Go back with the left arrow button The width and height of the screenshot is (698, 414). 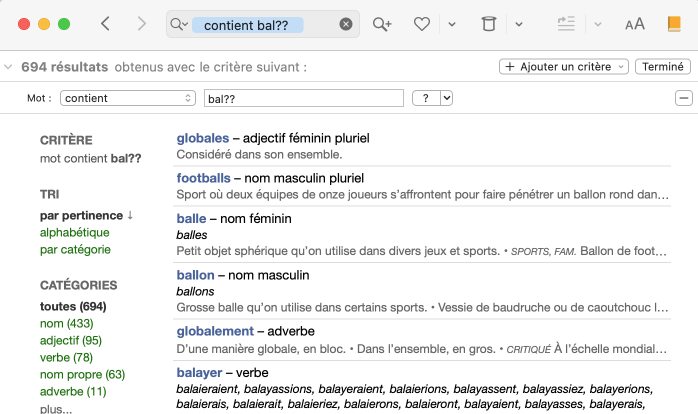[106, 24]
